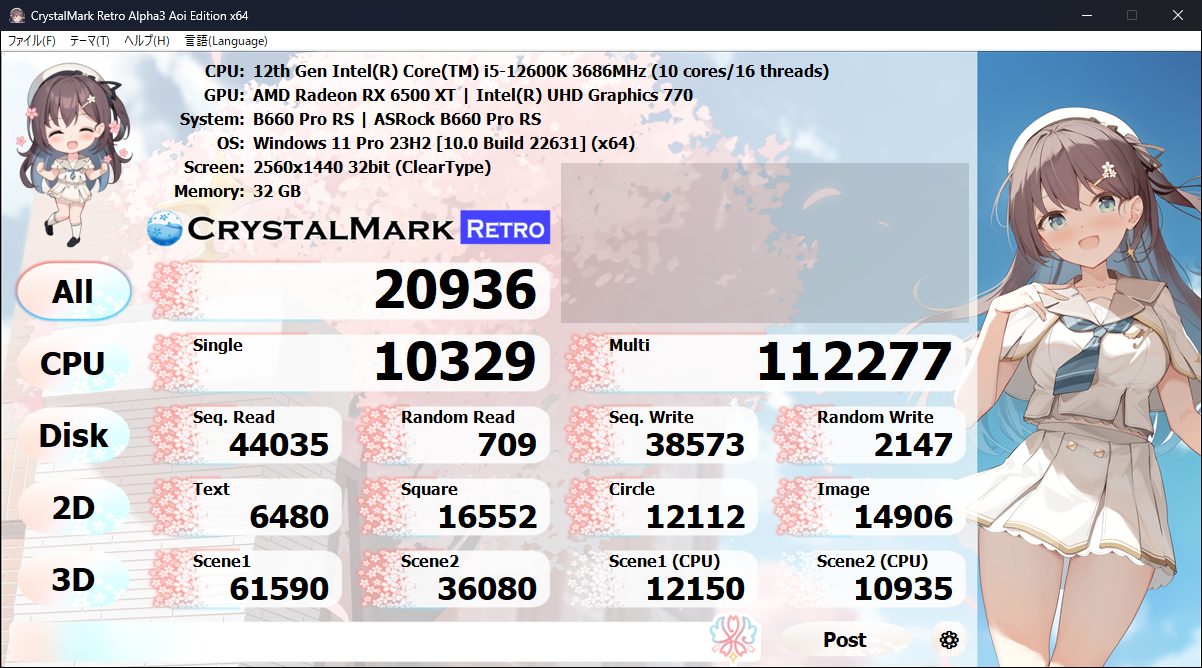Open the ファイル(F) menu
This screenshot has width=1202, height=668.
[32, 41]
